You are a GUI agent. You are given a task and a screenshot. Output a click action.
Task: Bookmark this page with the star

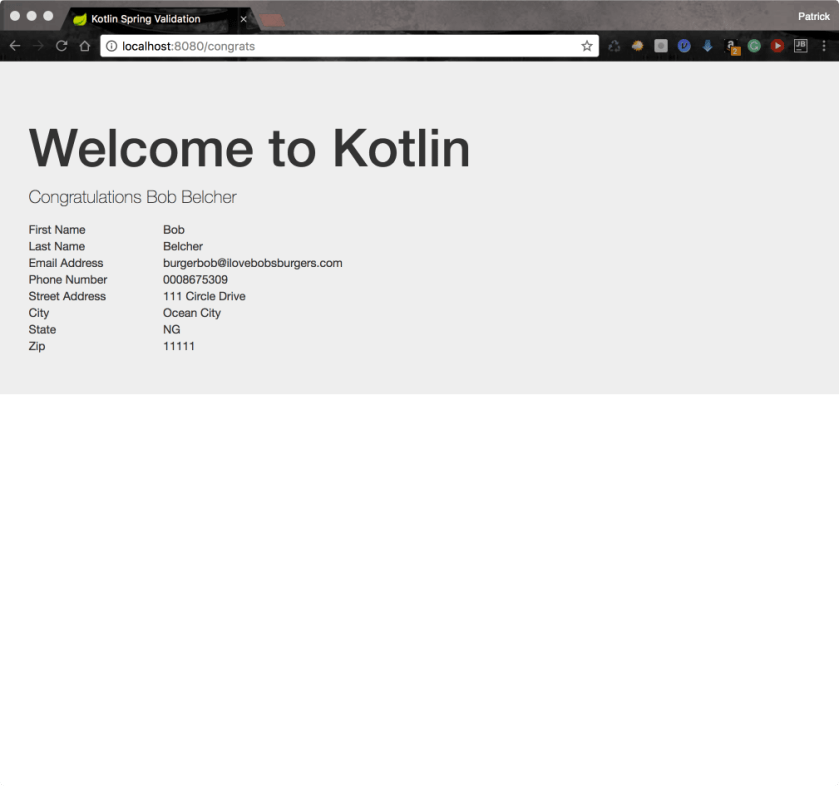pyautogui.click(x=587, y=46)
